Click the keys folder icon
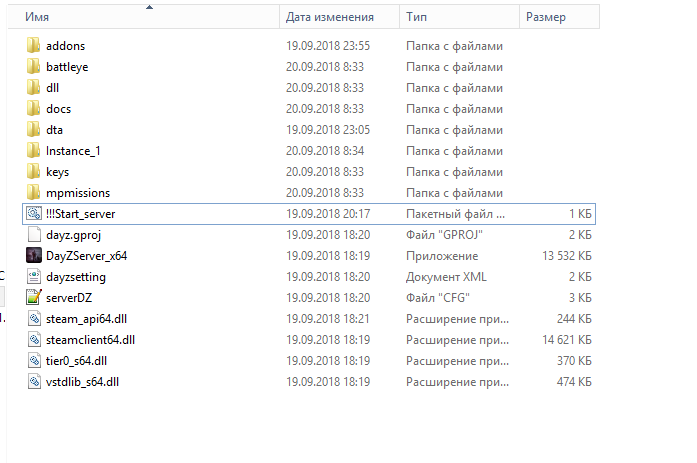The image size is (697, 463). [x=33, y=172]
